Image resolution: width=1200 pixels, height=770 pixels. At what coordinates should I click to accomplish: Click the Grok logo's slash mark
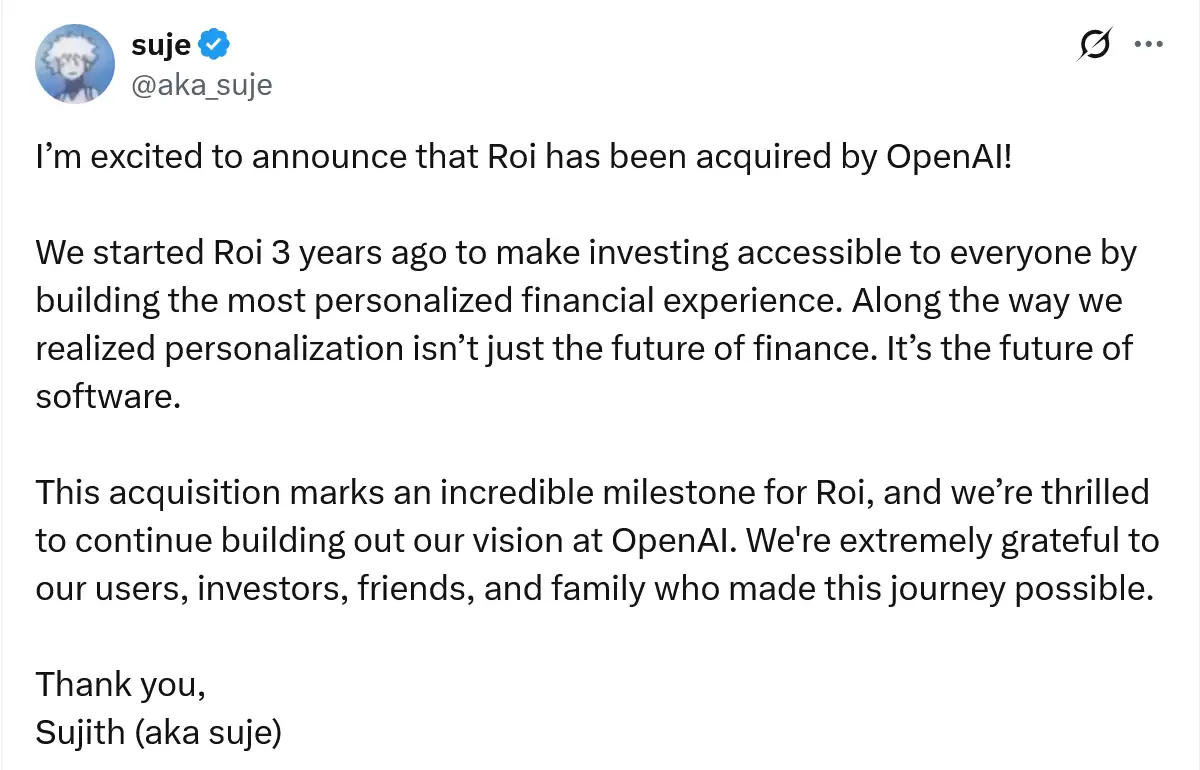tap(1095, 44)
